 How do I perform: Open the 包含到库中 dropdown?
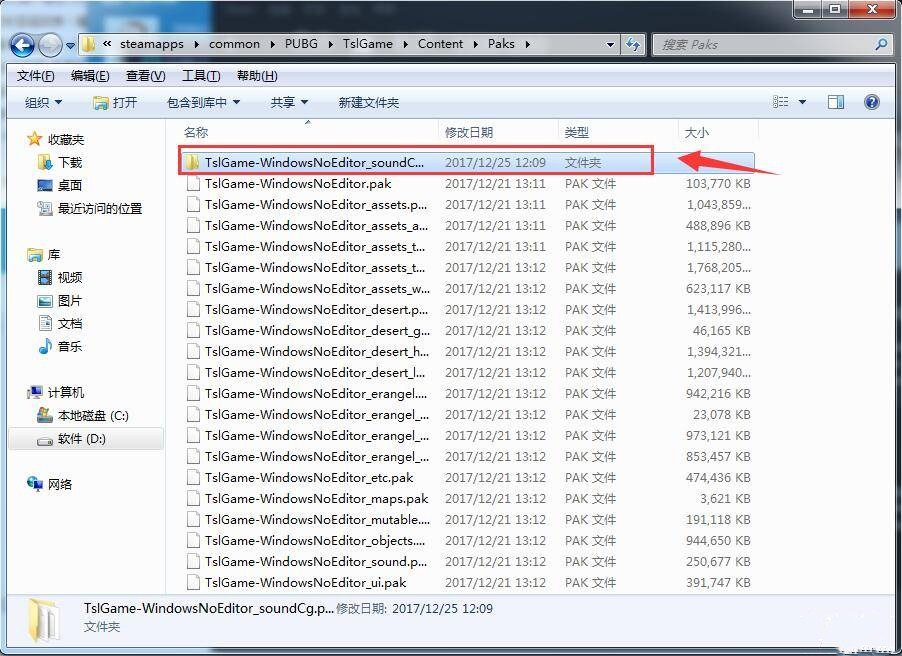[x=203, y=102]
